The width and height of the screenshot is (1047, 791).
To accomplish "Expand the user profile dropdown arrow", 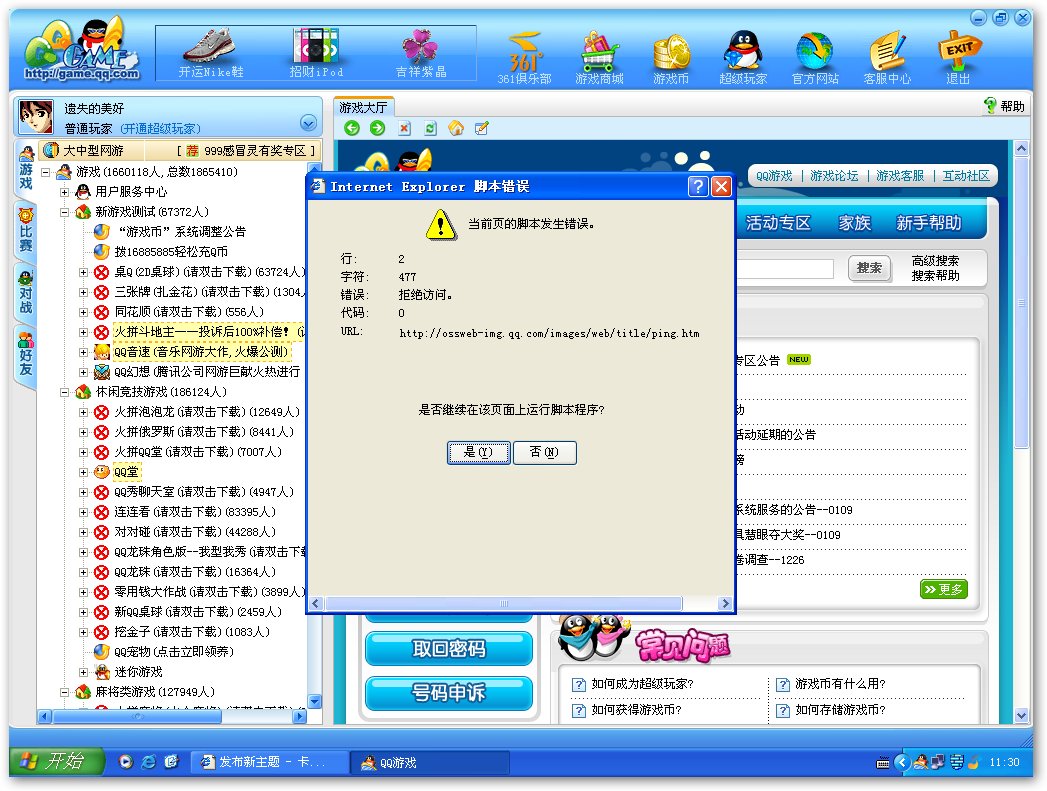I will point(308,123).
